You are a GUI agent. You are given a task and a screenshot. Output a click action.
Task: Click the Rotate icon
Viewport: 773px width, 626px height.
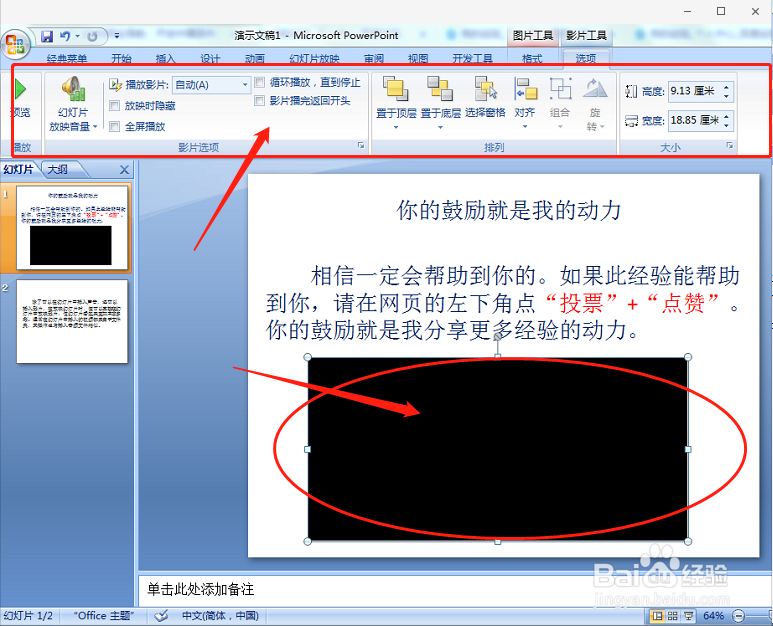[x=595, y=89]
